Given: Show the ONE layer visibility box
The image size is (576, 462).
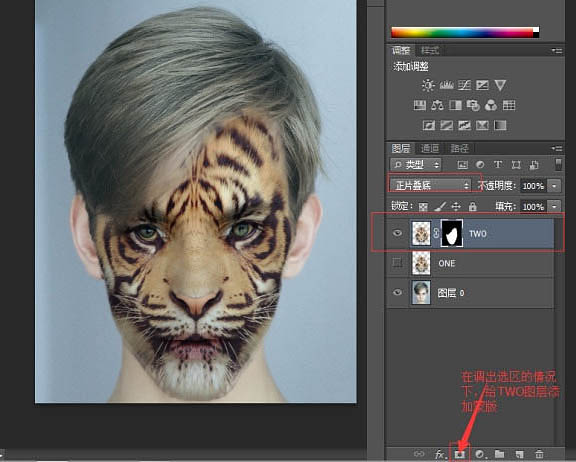Looking at the screenshot, I should point(397,263).
